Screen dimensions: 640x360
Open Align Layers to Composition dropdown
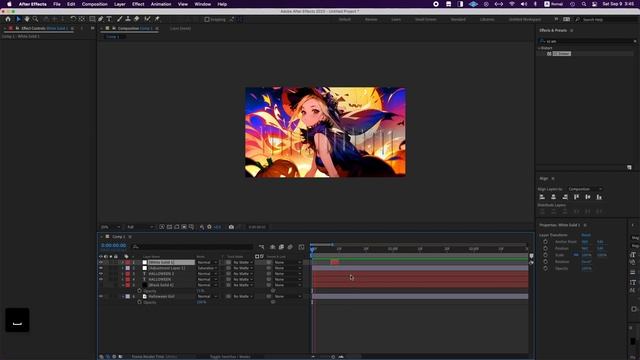(x=585, y=189)
